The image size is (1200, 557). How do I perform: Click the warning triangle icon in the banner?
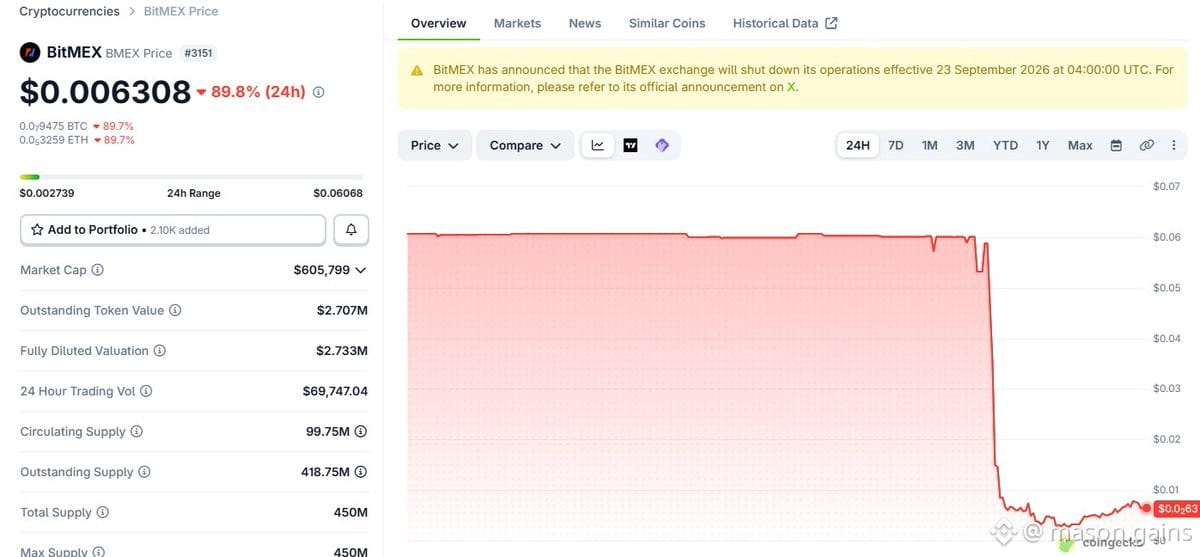(417, 71)
